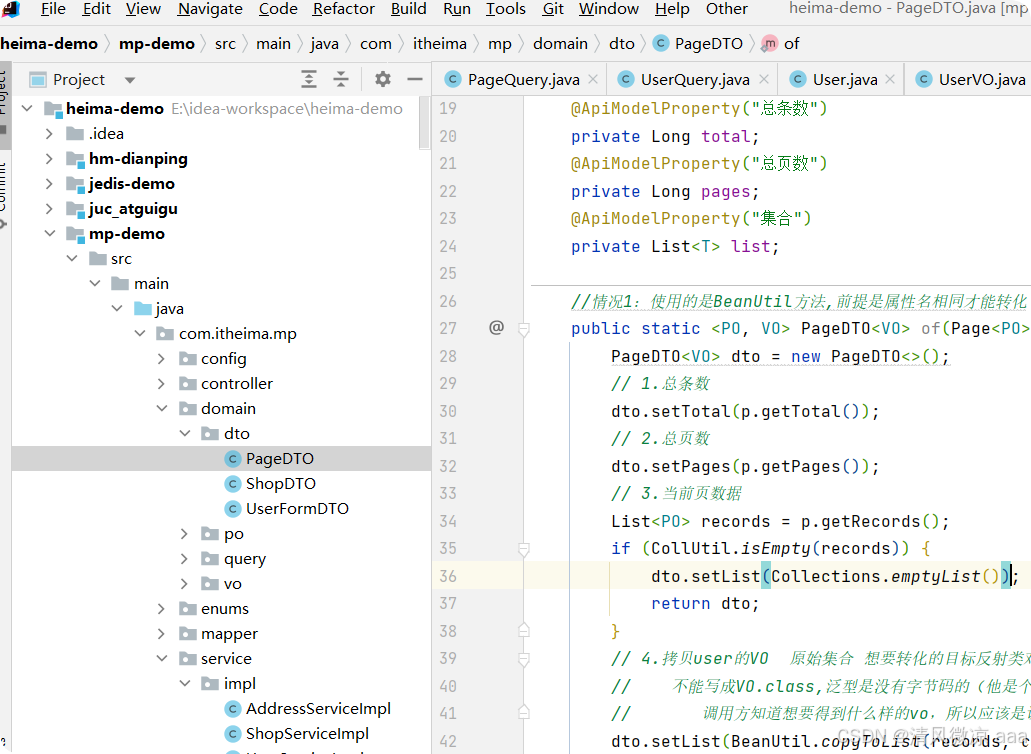
Task: Expand the .idea folder
Action: (x=49, y=134)
